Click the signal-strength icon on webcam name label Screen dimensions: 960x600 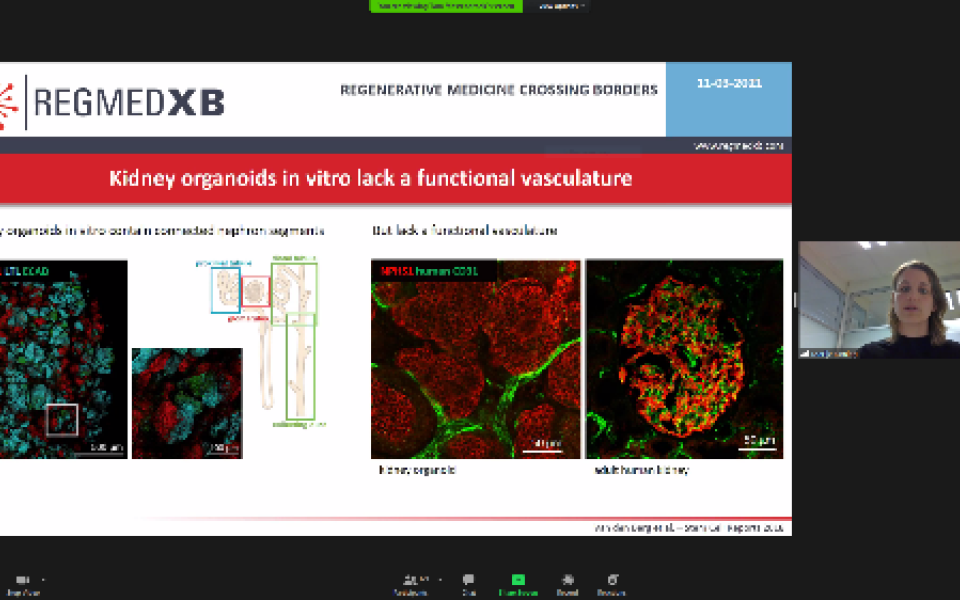pyautogui.click(x=804, y=353)
